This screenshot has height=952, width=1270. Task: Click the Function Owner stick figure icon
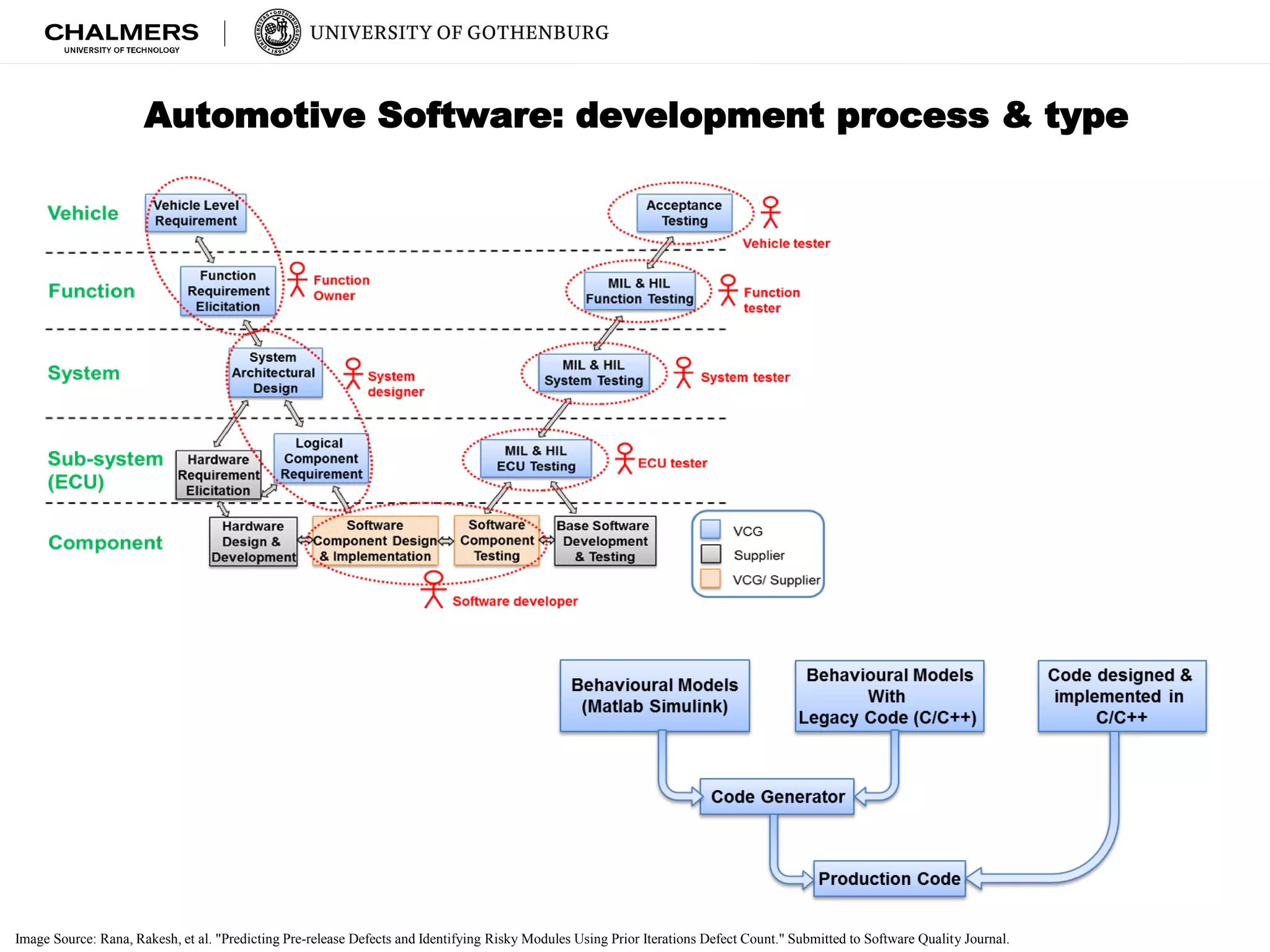298,280
